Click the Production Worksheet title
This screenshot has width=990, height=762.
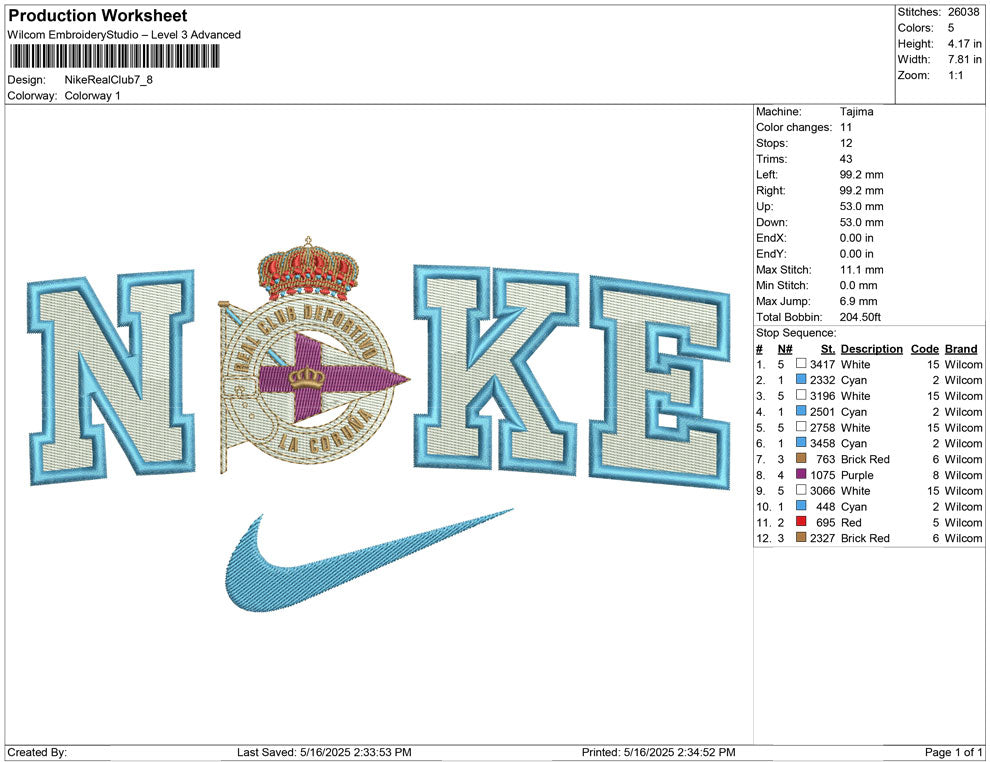point(98,16)
